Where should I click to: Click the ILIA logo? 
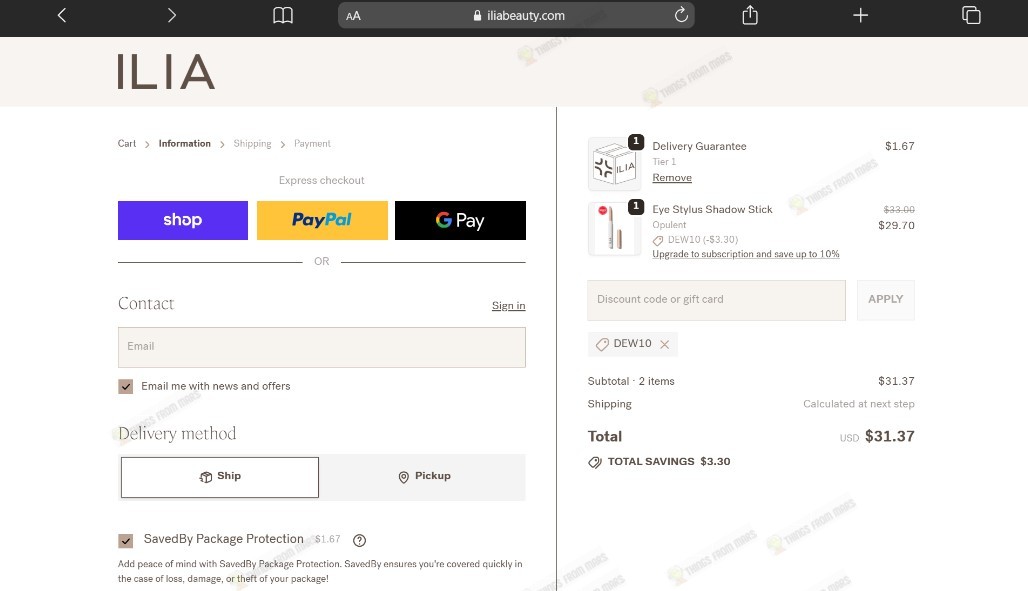pyautogui.click(x=166, y=71)
